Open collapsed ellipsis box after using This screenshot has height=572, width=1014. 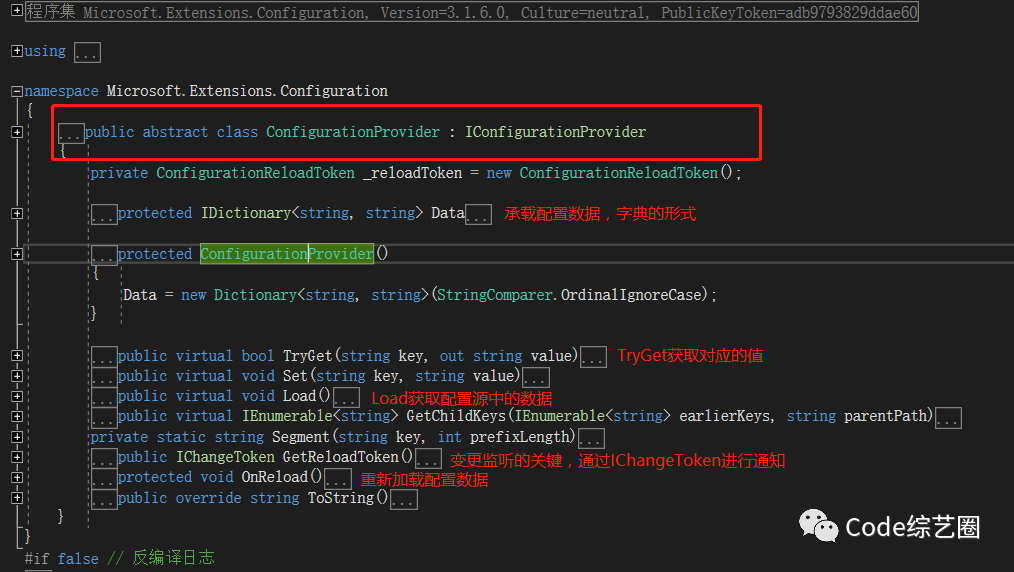pos(87,52)
